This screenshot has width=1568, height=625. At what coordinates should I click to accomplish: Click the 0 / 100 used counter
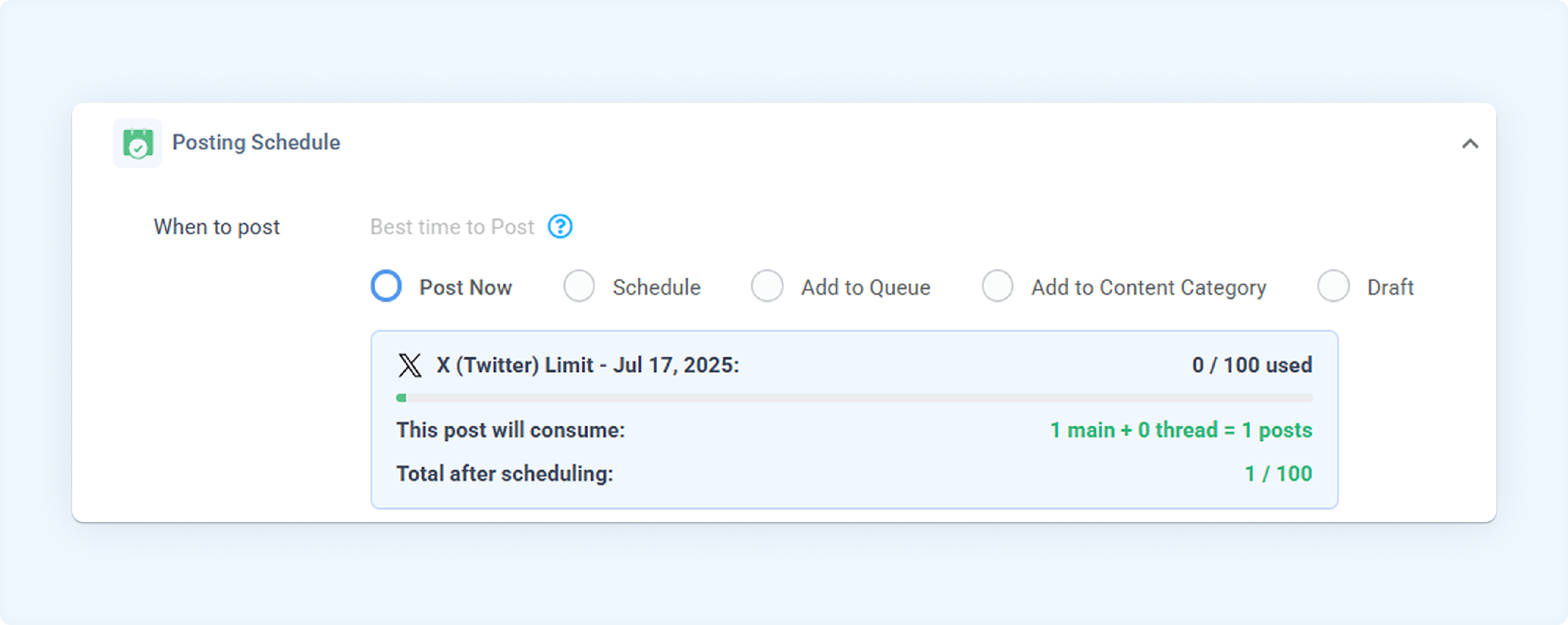coord(1251,365)
